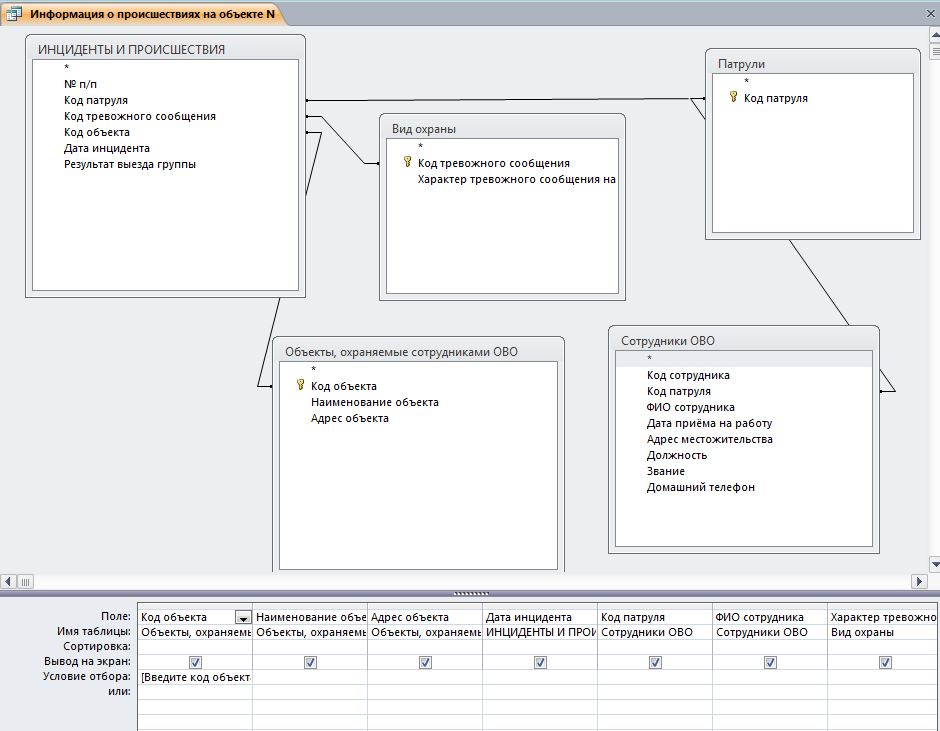940x731 pixels.
Task: Select 'Код патруля' field in ИНЦИДЕНТЫ И ПРОИСШЕСТВИЯ
Action: 96,100
